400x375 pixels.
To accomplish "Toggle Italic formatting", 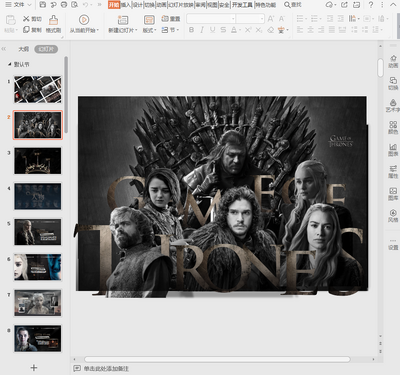I will click(x=202, y=30).
